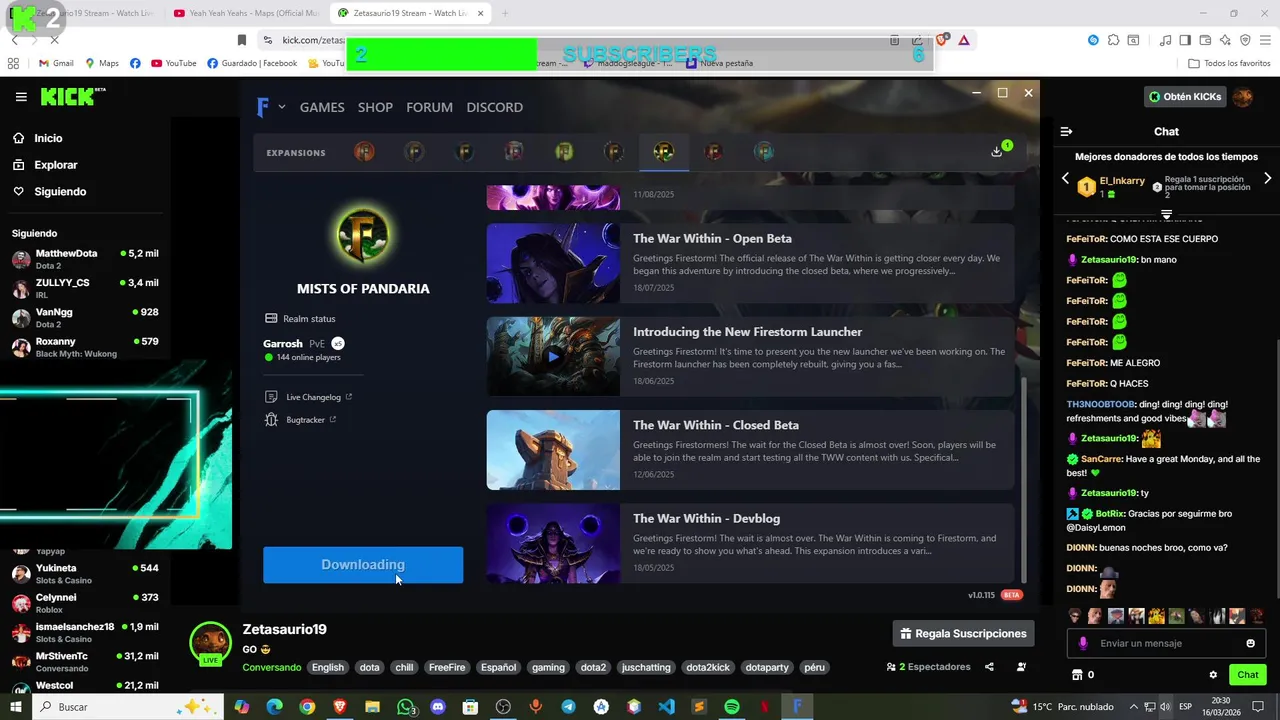Open the KICKs shop icon below chat
This screenshot has height=720, width=1280.
(x=1077, y=675)
